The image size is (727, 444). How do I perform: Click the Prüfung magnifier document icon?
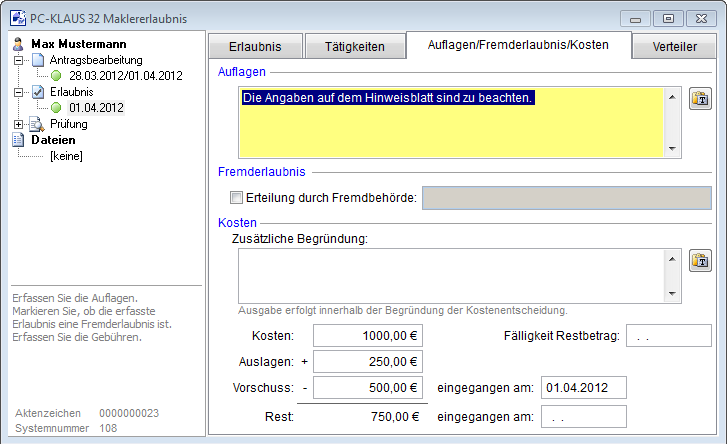click(x=37, y=124)
